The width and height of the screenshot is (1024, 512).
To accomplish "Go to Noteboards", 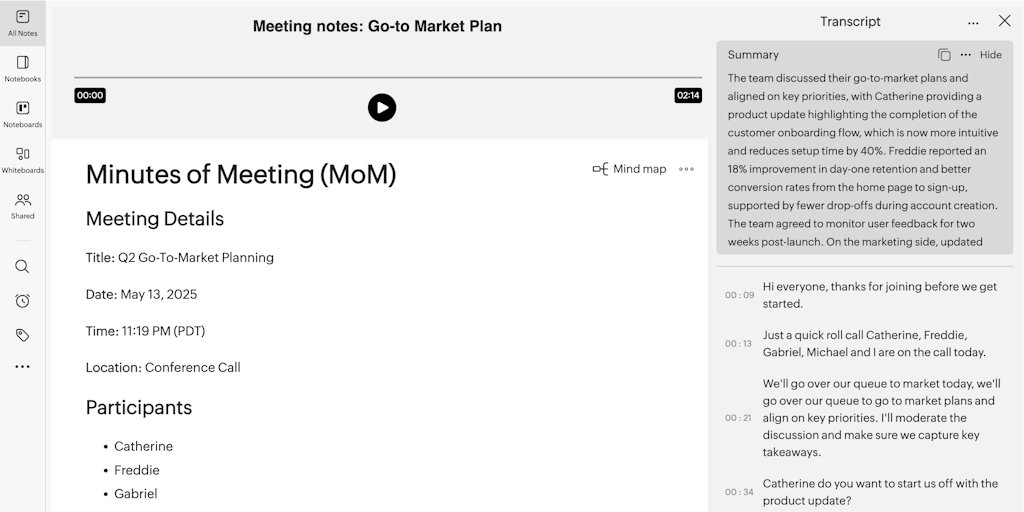I will pos(22,114).
